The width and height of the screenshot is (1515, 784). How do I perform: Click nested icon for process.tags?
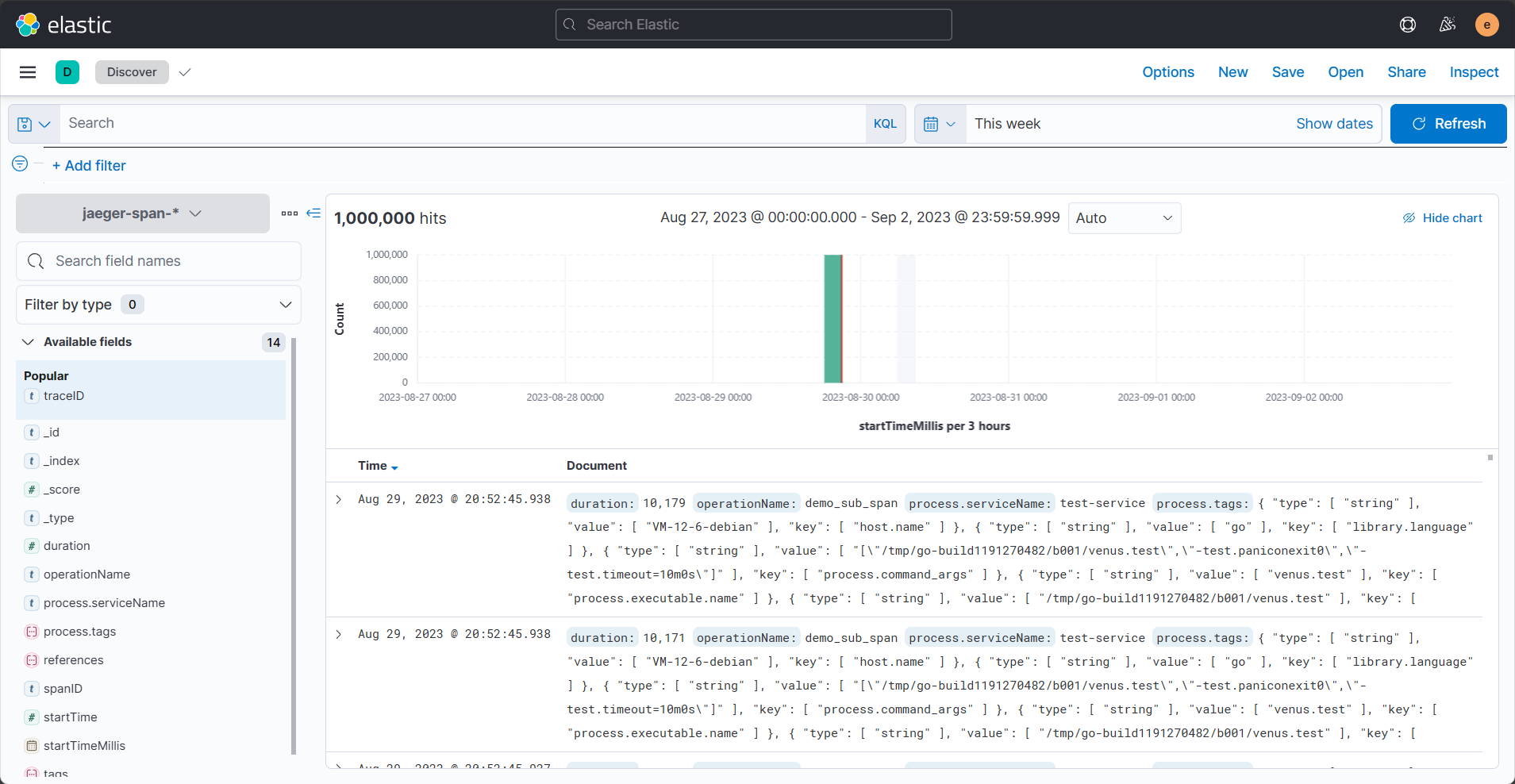click(x=32, y=632)
